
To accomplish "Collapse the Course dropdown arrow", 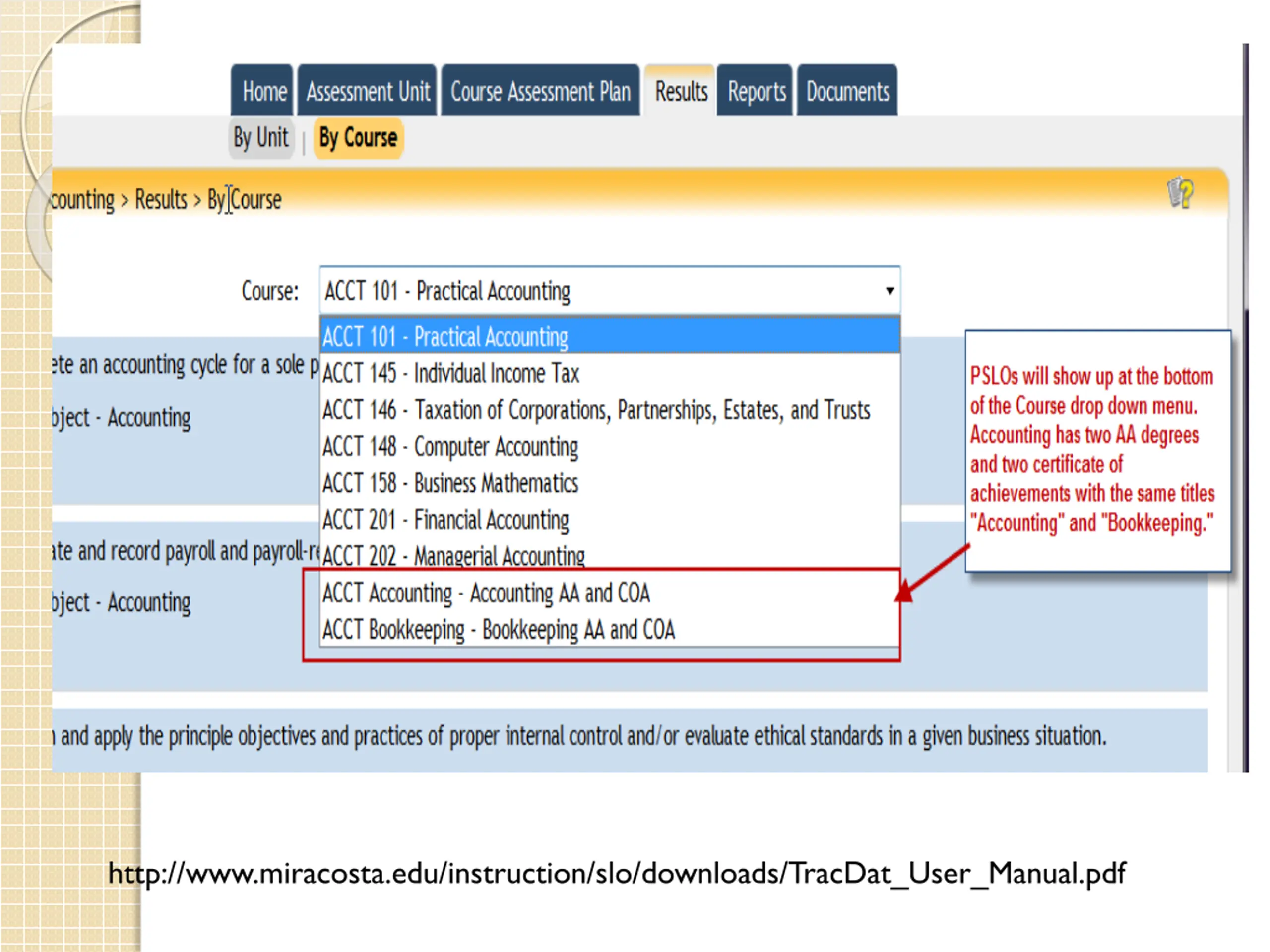I will coord(889,291).
